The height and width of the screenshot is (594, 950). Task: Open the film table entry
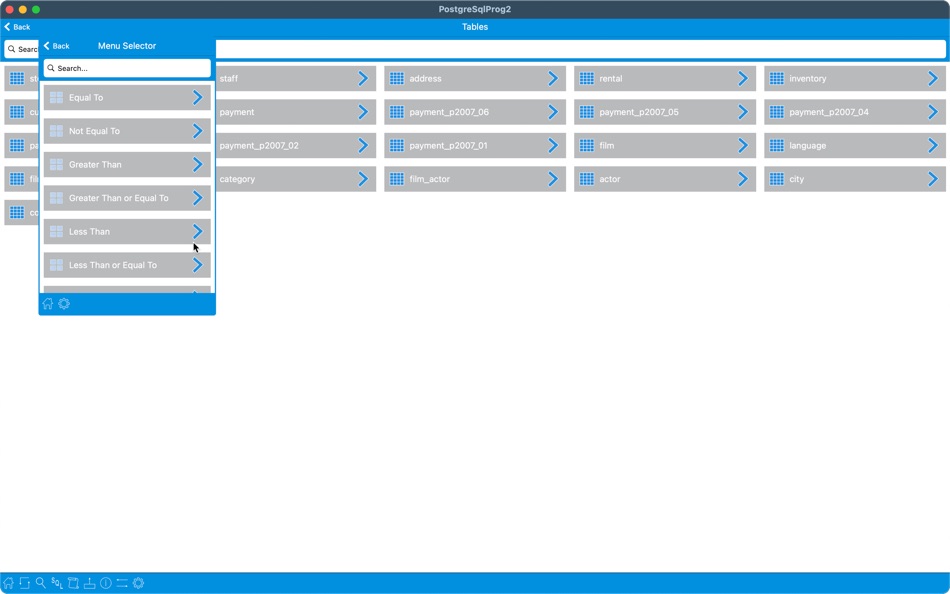tap(665, 145)
